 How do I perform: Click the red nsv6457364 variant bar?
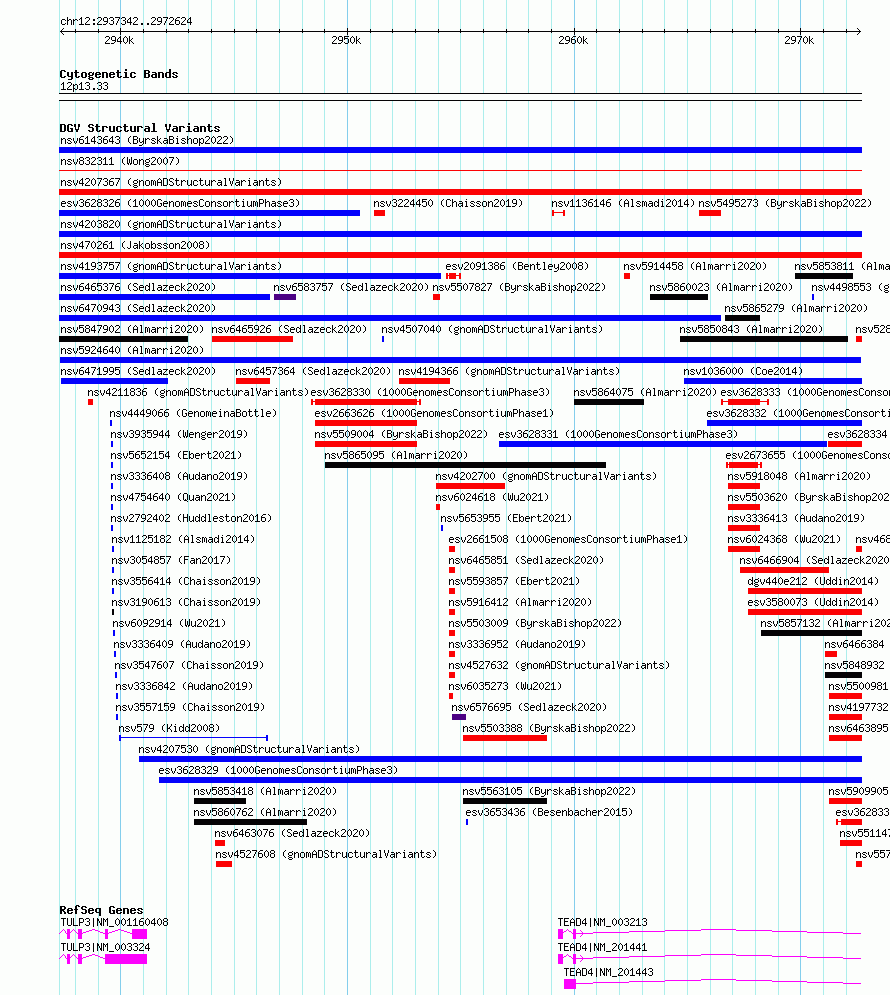(x=253, y=381)
